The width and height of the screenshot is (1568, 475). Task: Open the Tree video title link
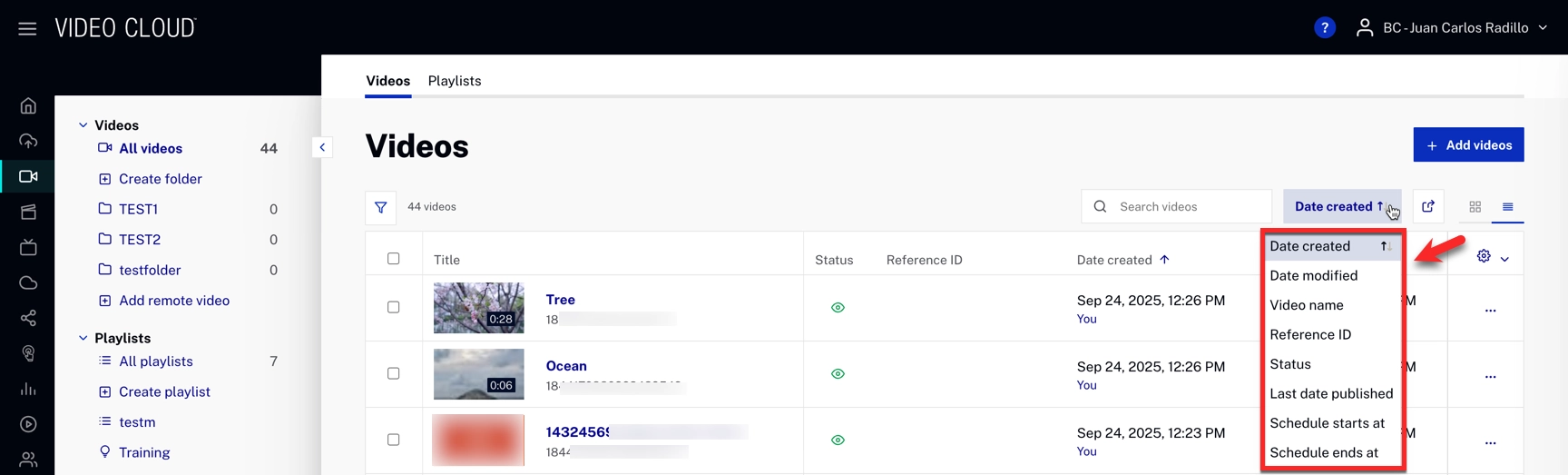coord(560,300)
